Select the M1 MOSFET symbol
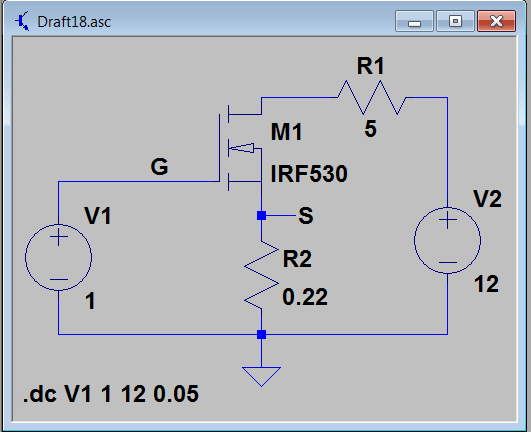This screenshot has height=432, width=531. point(240,148)
